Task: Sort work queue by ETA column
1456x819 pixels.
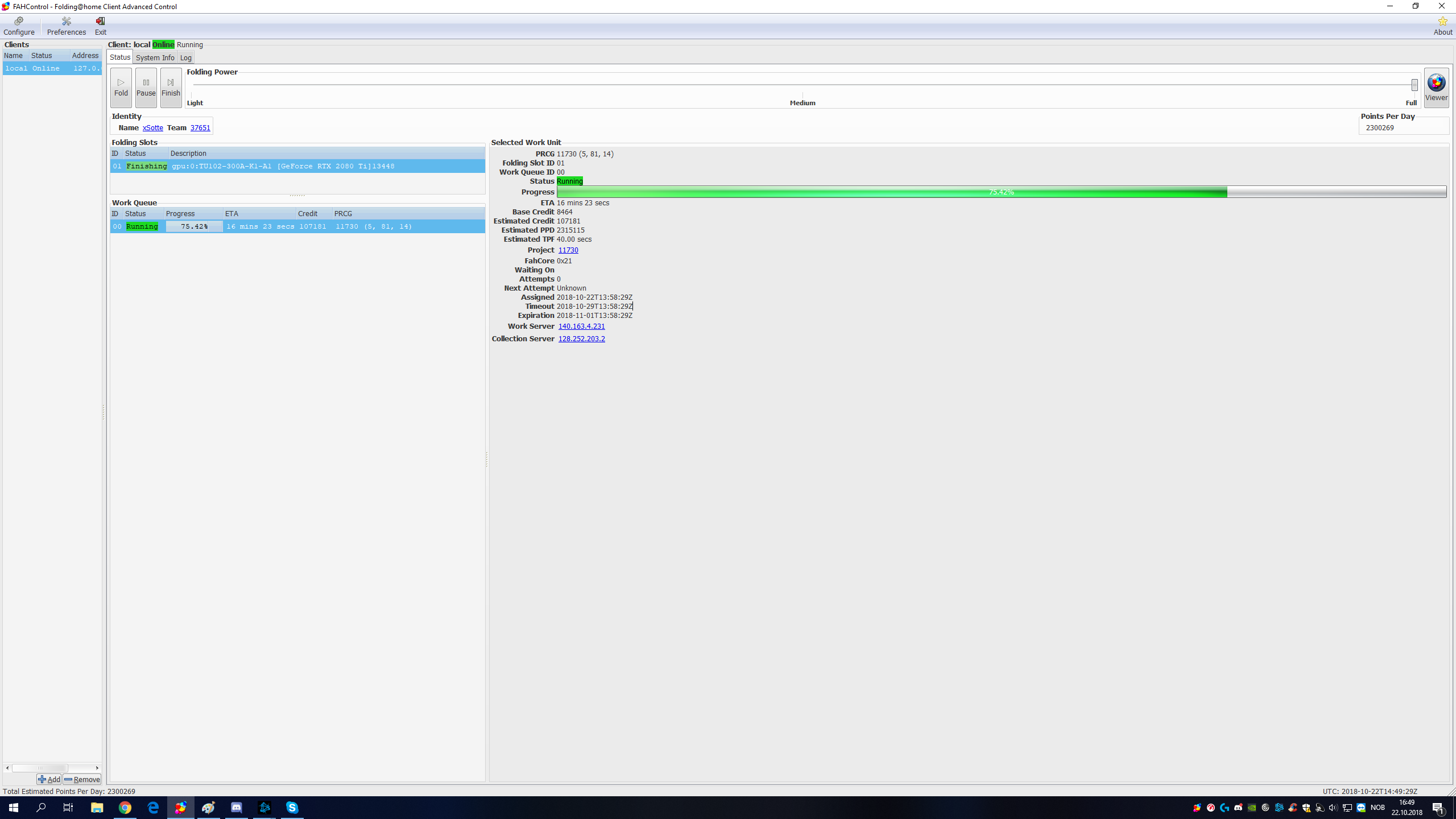Action: 259,213
